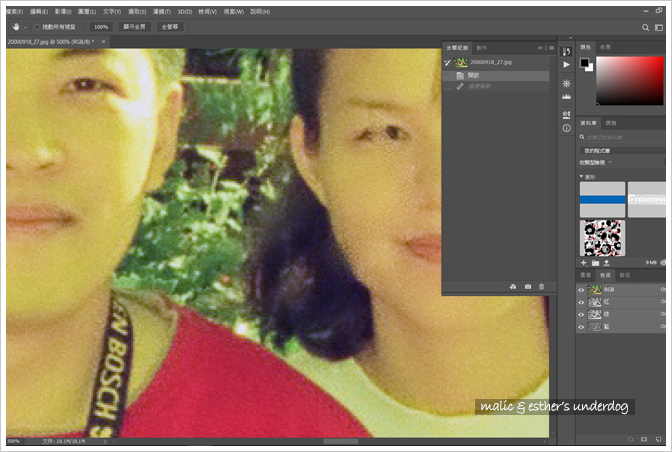Click the 100% zoom button
The height and width of the screenshot is (452, 672).
[x=101, y=27]
